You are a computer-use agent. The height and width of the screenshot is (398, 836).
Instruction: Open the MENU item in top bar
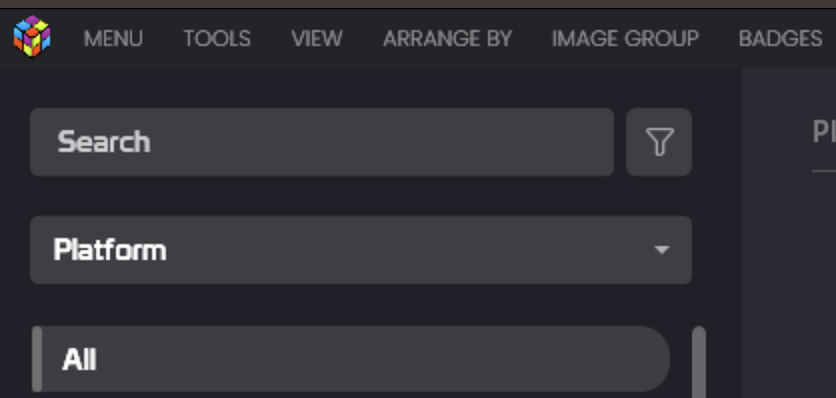pos(113,38)
